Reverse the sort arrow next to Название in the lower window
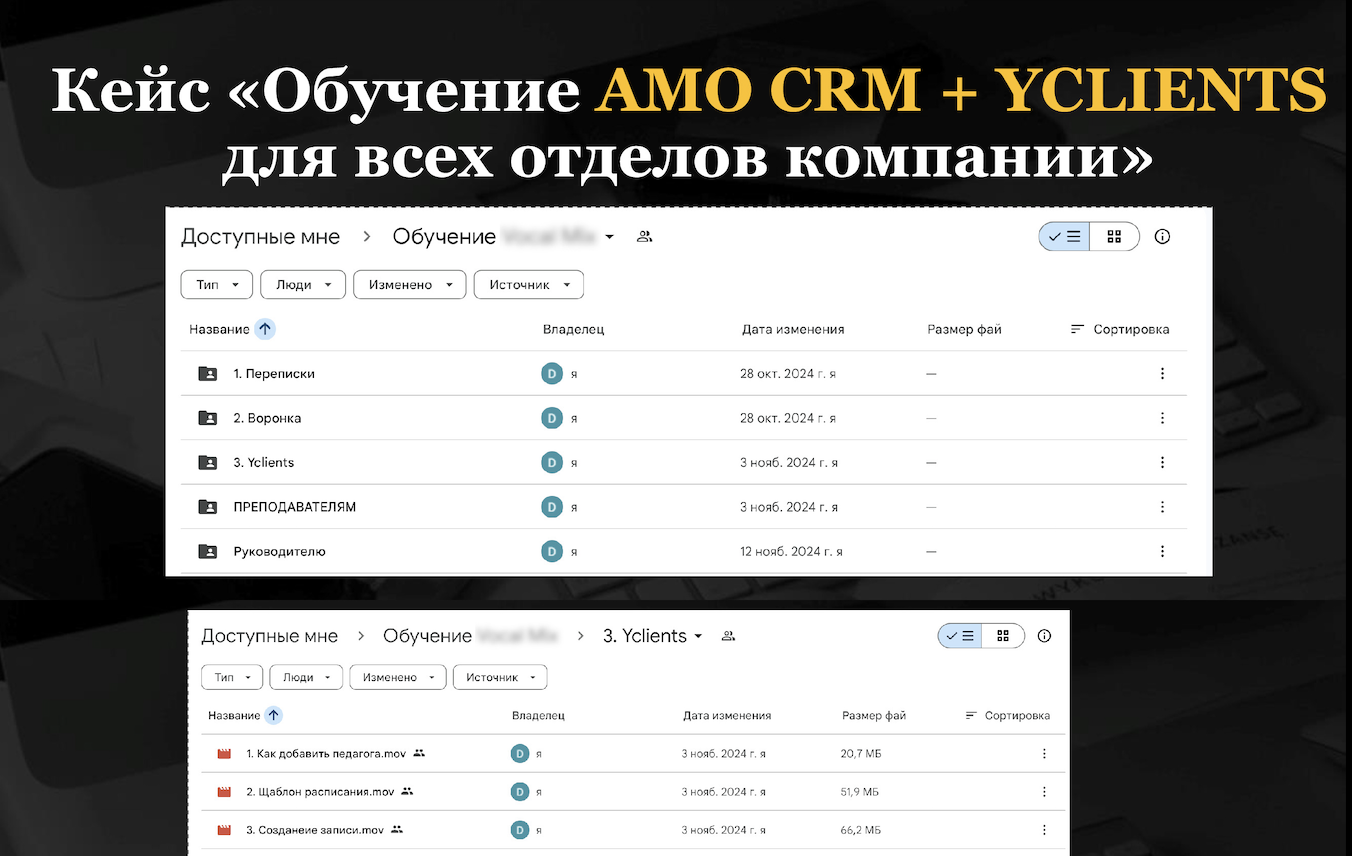The width and height of the screenshot is (1352, 856). click(x=273, y=715)
